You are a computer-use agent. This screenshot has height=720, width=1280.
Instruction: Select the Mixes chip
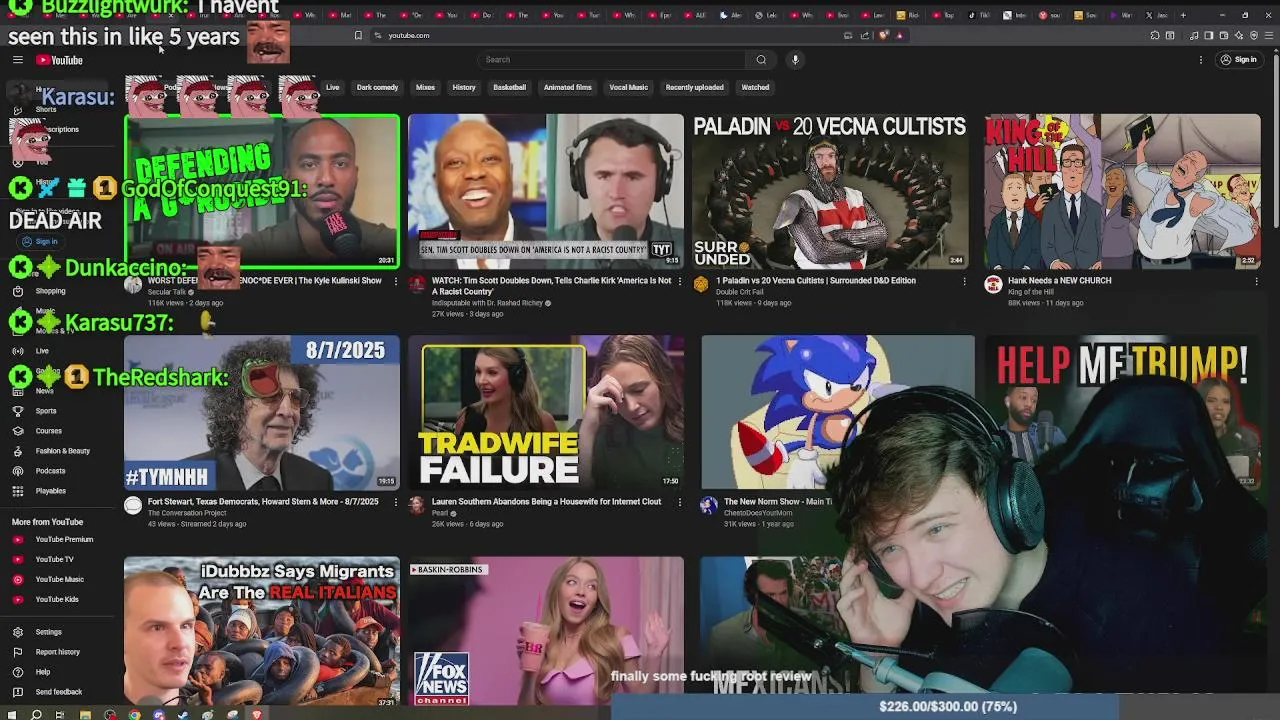[x=425, y=87]
